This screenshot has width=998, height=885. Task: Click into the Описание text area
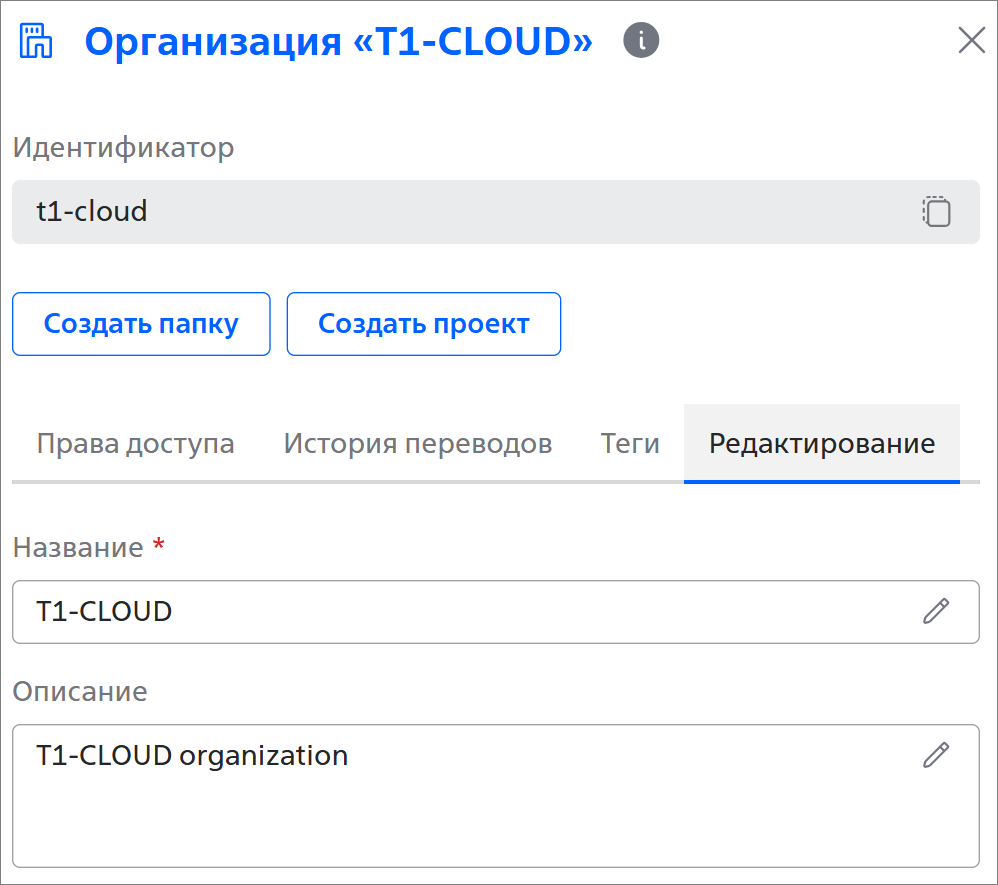point(496,796)
